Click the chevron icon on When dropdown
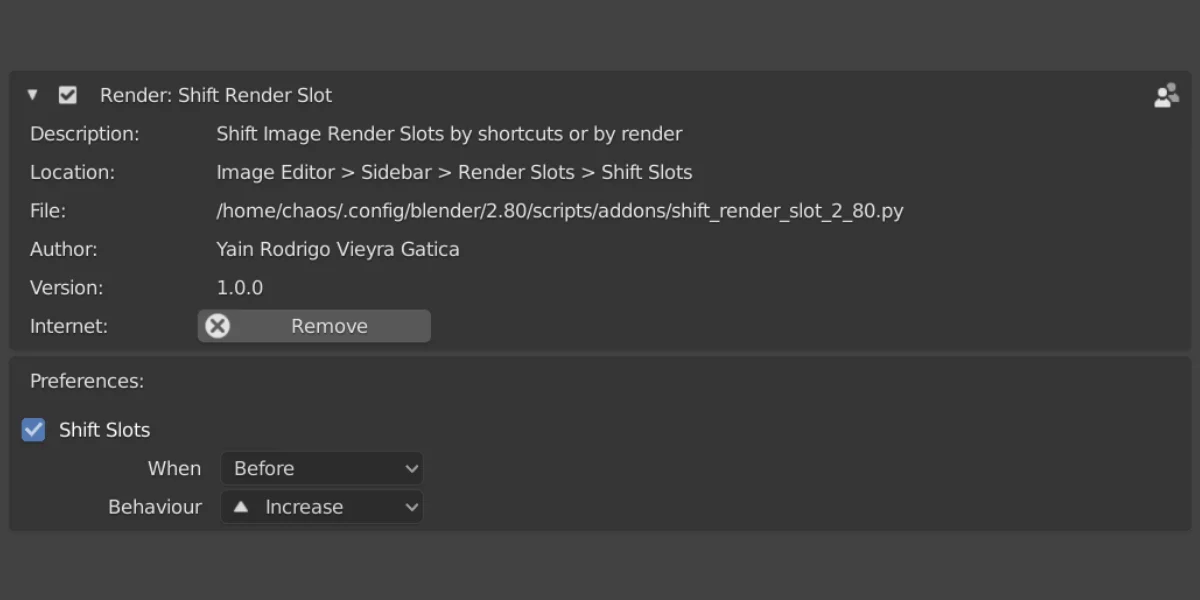This screenshot has width=1200, height=600. (x=411, y=468)
